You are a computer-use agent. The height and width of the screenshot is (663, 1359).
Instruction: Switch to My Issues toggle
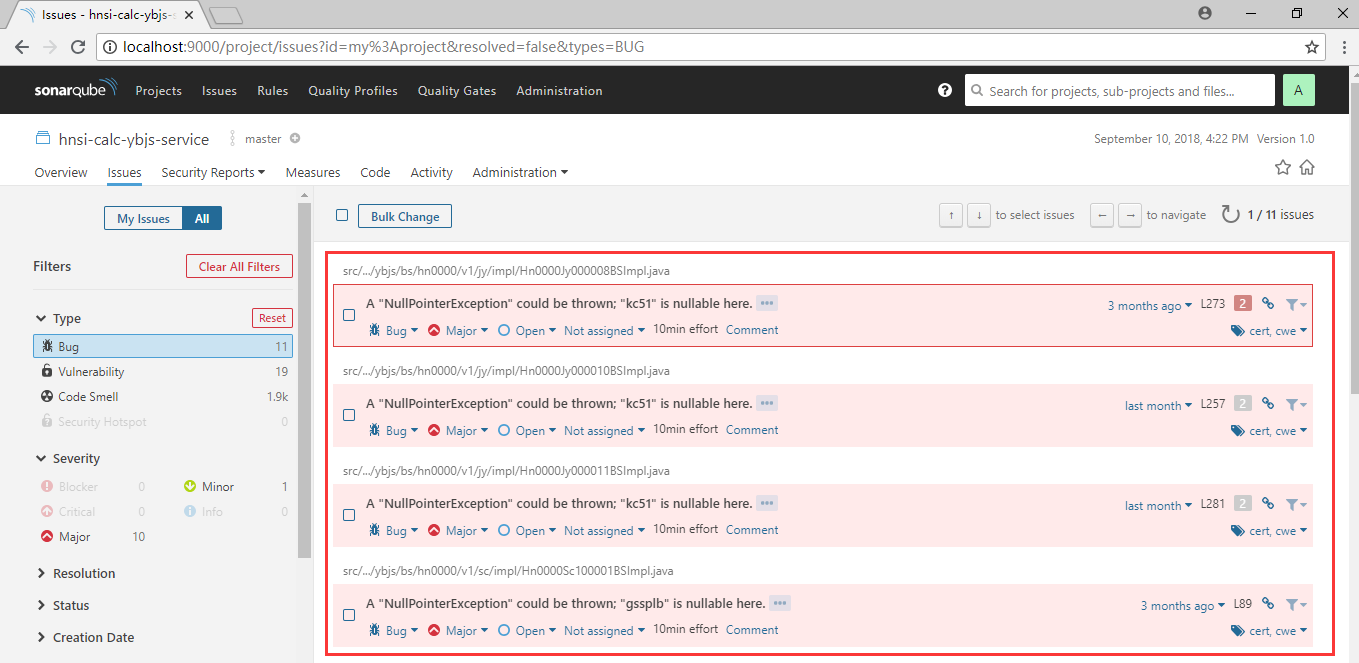coord(143,218)
